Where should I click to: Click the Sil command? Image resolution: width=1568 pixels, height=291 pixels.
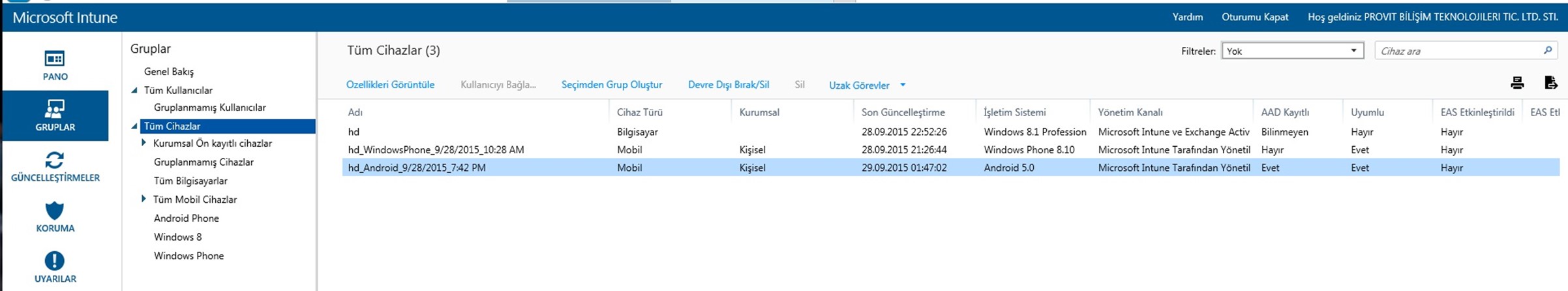click(800, 85)
